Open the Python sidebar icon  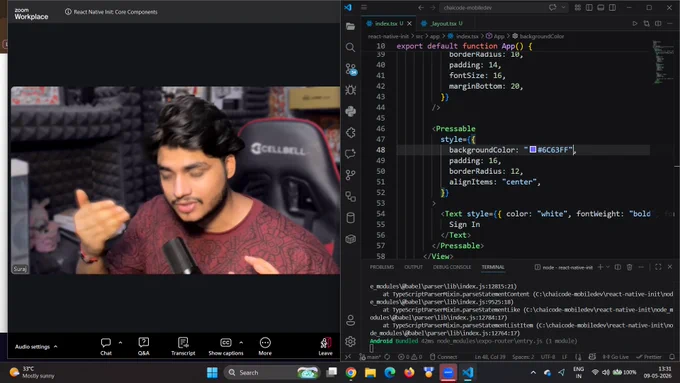pos(350,111)
